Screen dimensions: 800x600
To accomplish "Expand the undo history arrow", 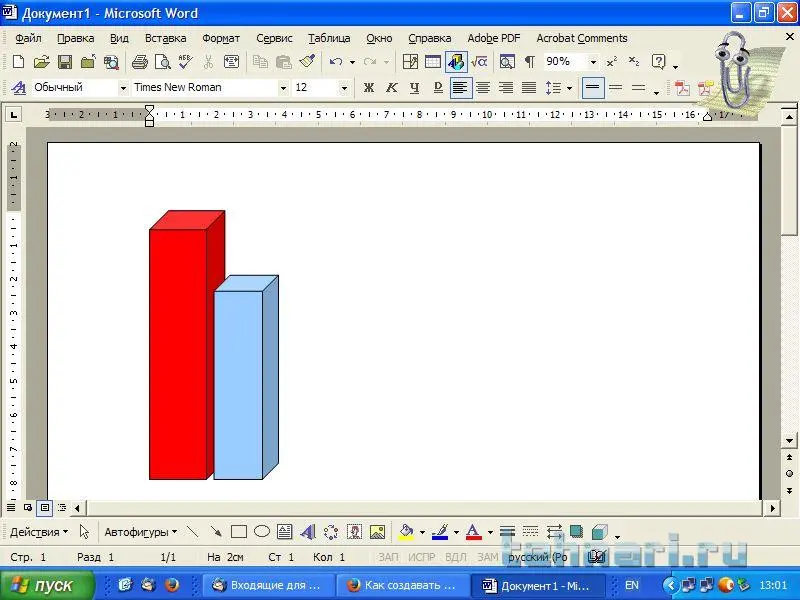I will coord(352,62).
